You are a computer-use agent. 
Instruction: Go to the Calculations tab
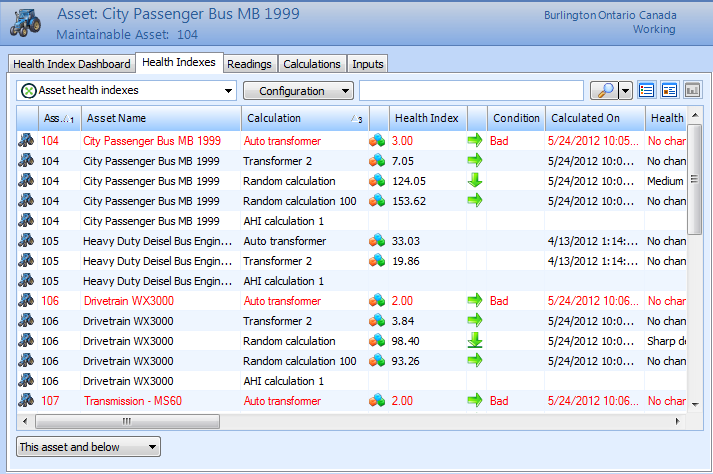tap(312, 64)
